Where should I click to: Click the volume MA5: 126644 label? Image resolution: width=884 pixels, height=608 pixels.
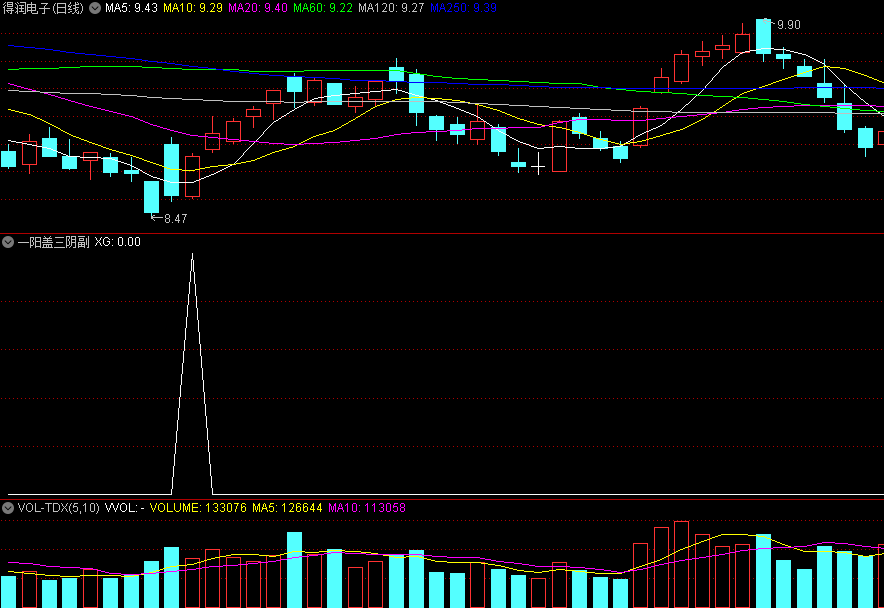click(x=287, y=508)
